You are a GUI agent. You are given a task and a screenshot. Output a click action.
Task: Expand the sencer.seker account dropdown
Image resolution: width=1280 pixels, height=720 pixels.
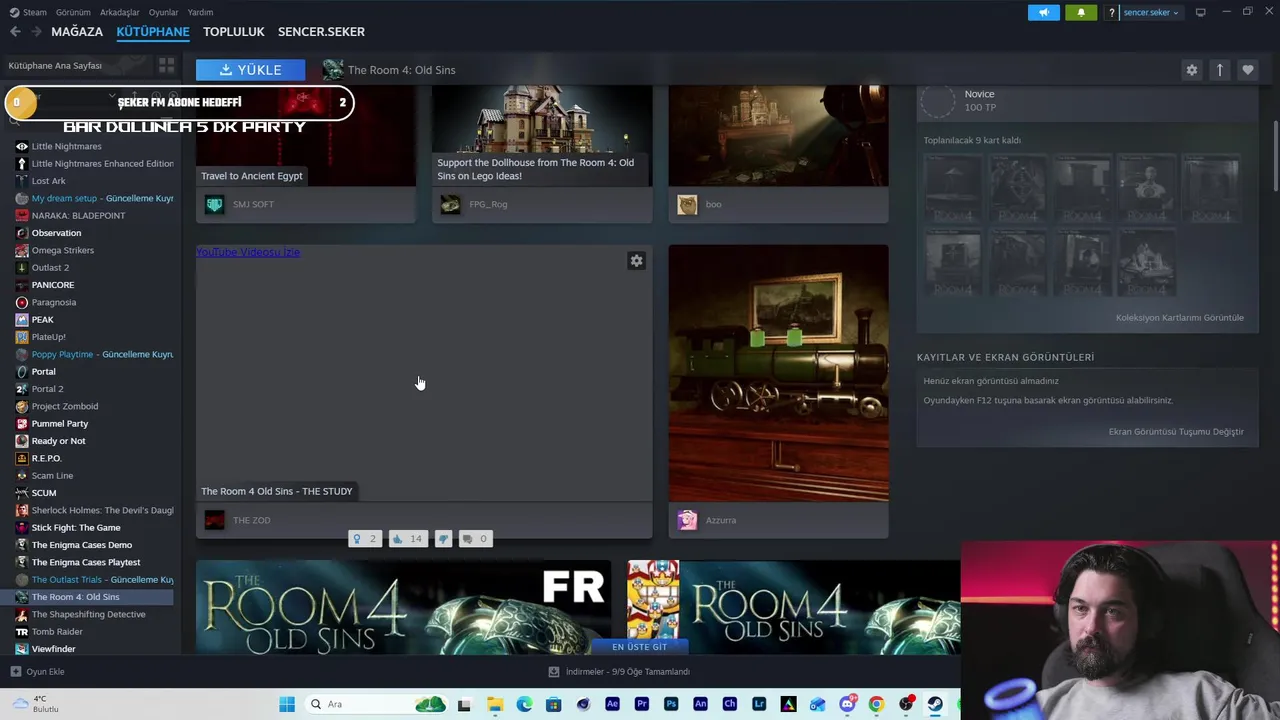pos(1151,13)
